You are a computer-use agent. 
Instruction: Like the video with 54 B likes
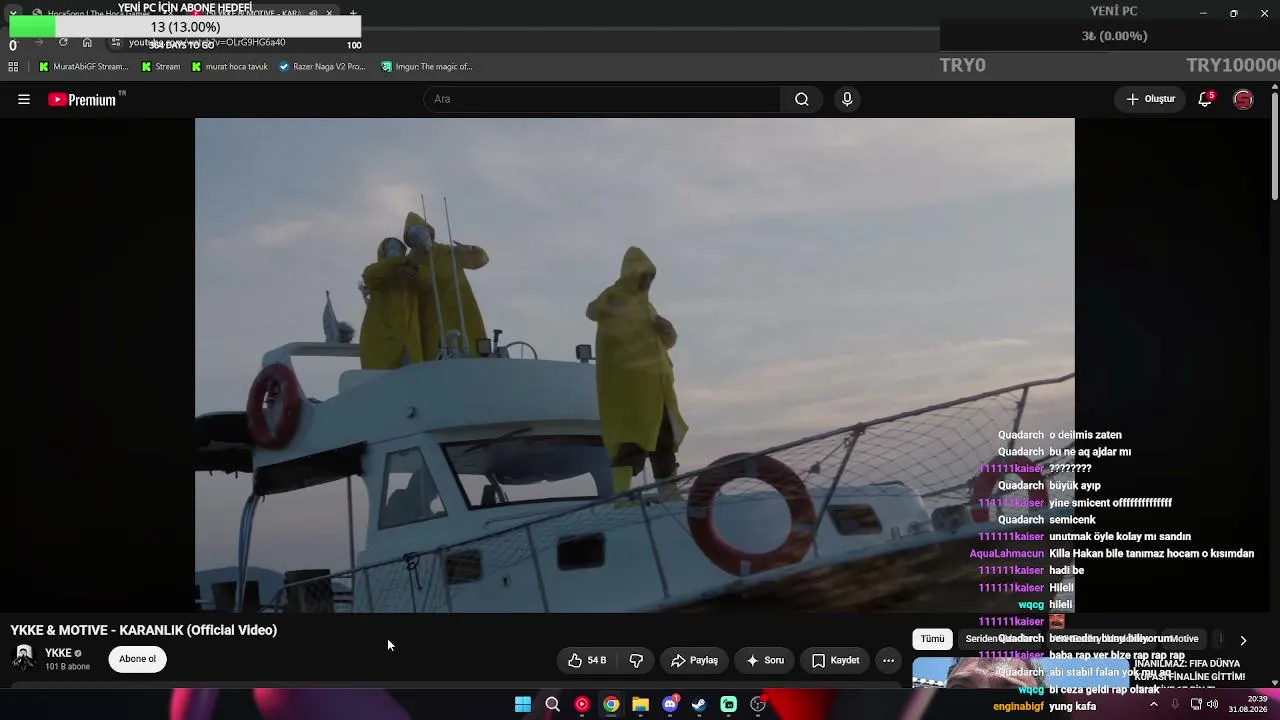click(x=586, y=660)
